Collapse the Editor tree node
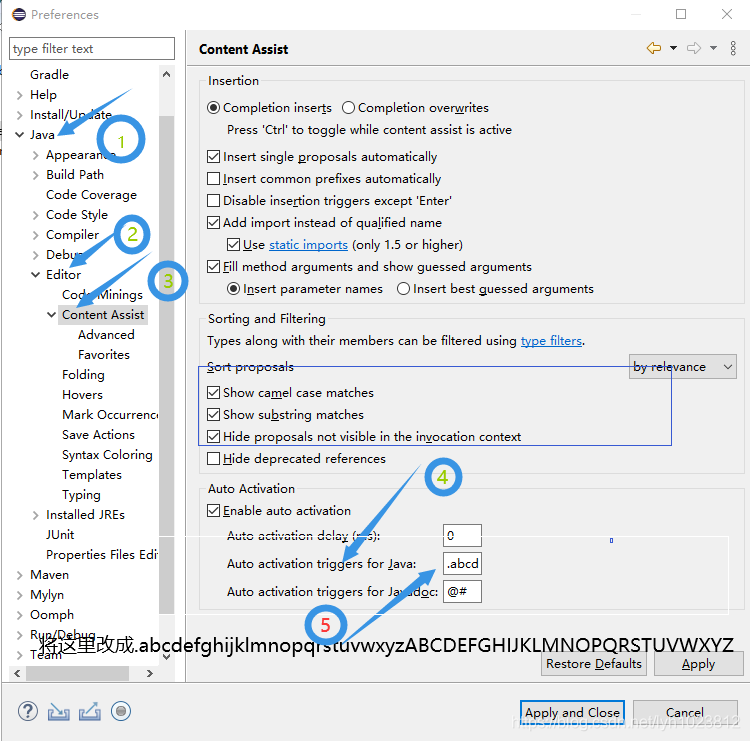 point(35,275)
